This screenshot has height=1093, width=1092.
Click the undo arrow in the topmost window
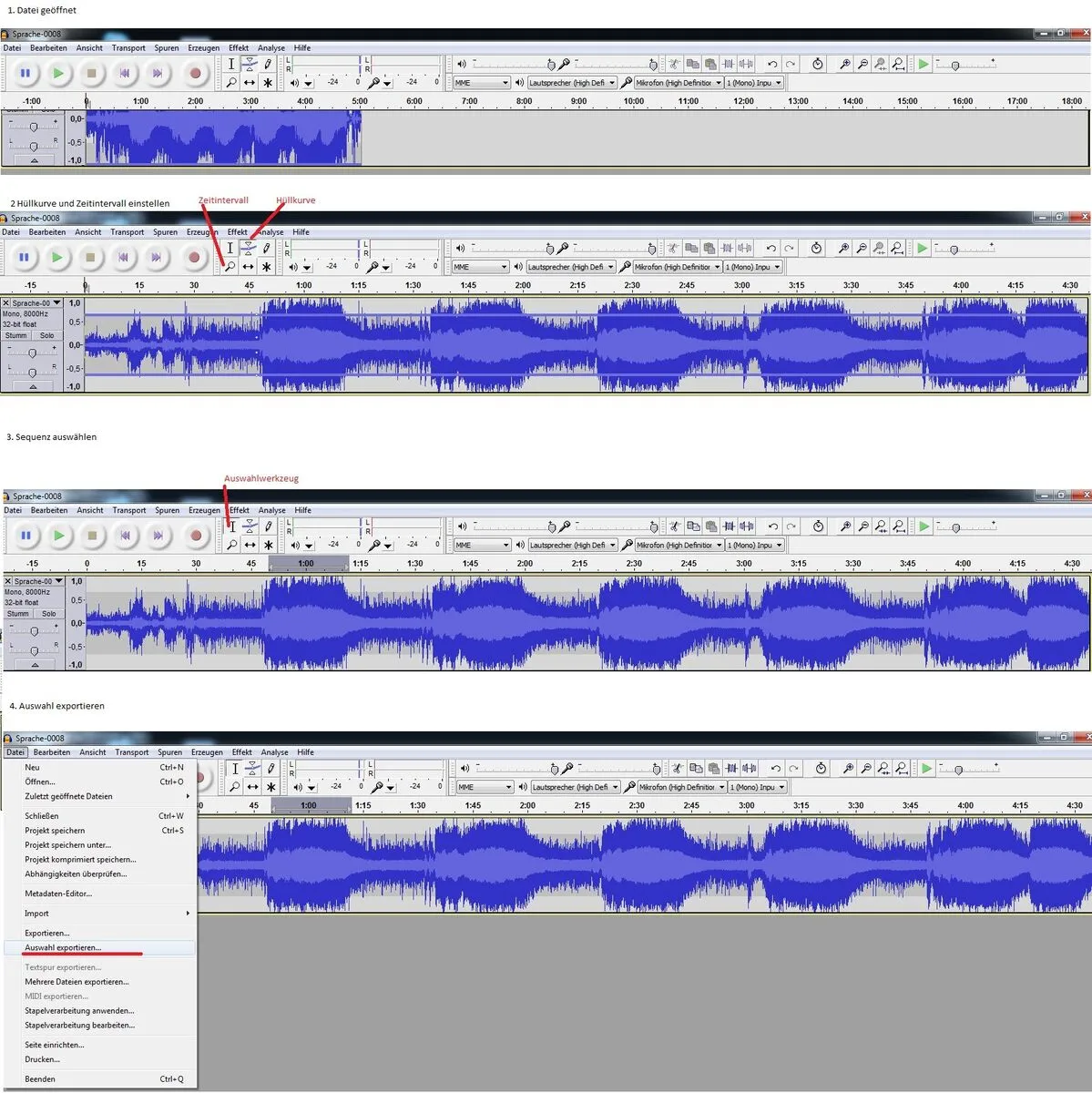coord(772,64)
